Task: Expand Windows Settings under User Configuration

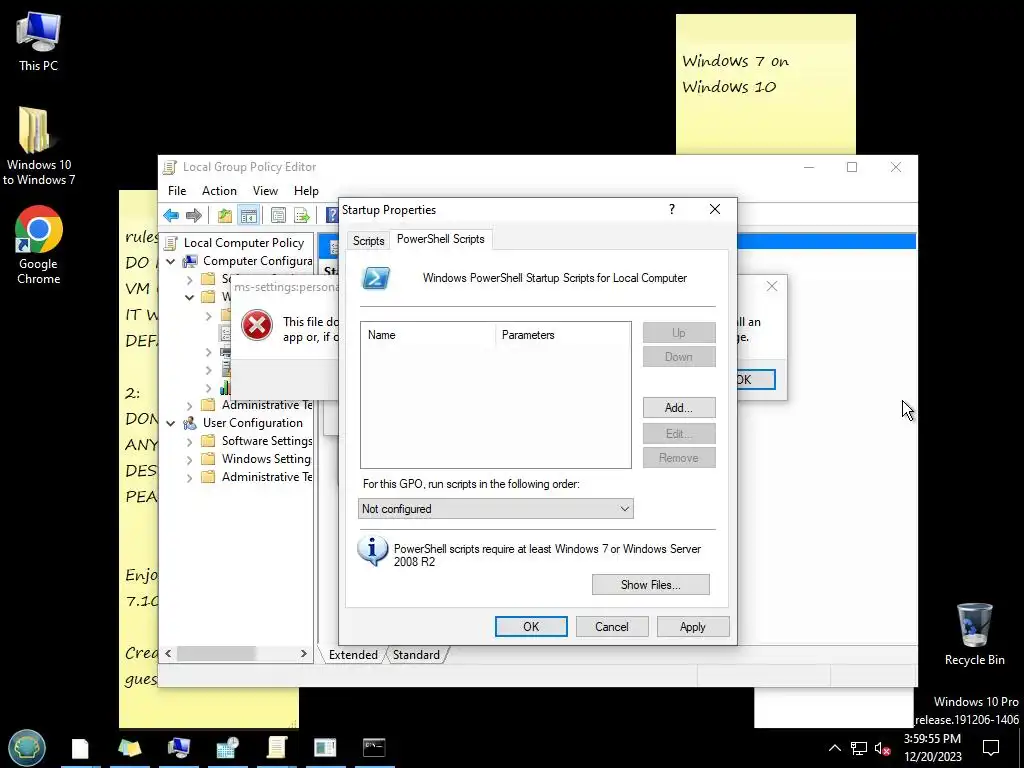Action: [189, 460]
